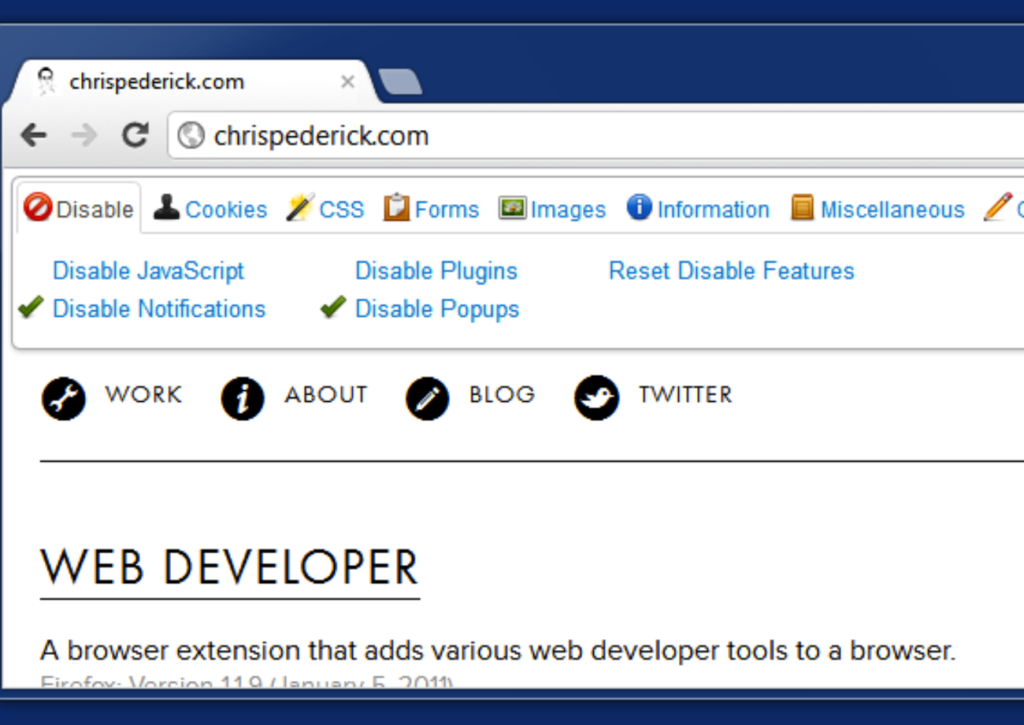Toggle Disable Notifications off
The height and width of the screenshot is (725, 1024).
(x=159, y=309)
